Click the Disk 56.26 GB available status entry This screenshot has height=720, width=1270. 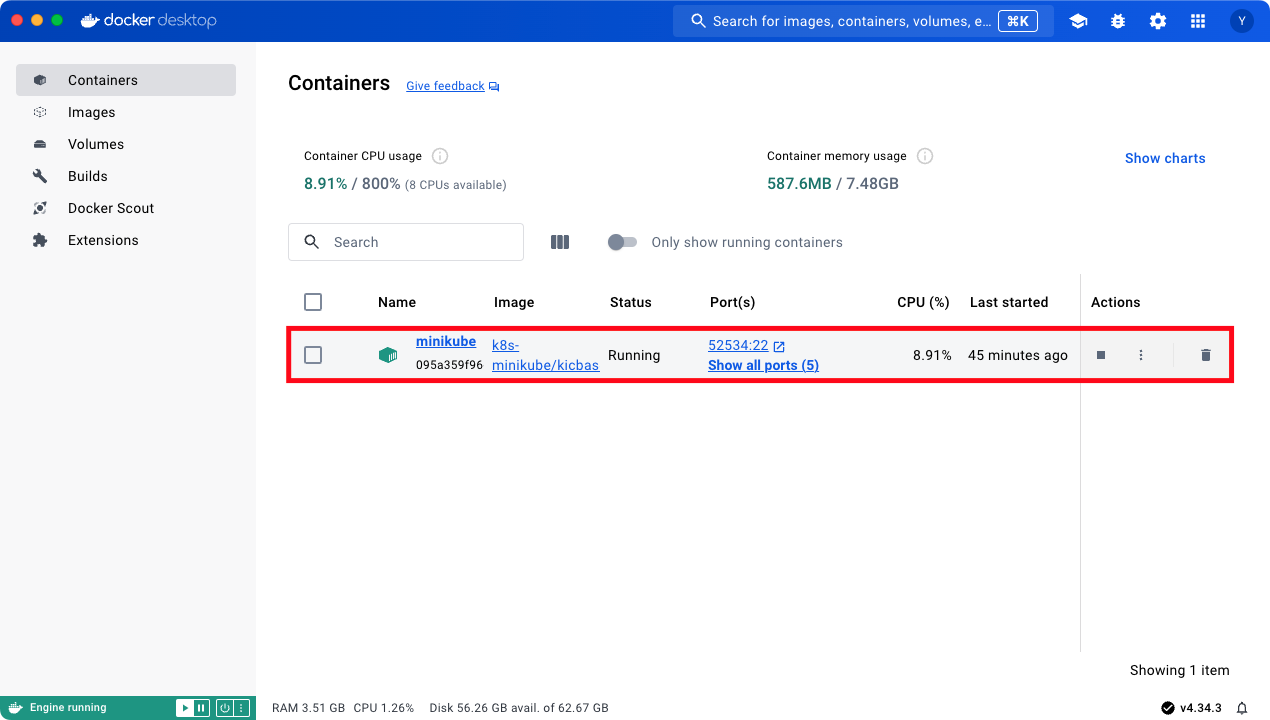click(x=519, y=708)
